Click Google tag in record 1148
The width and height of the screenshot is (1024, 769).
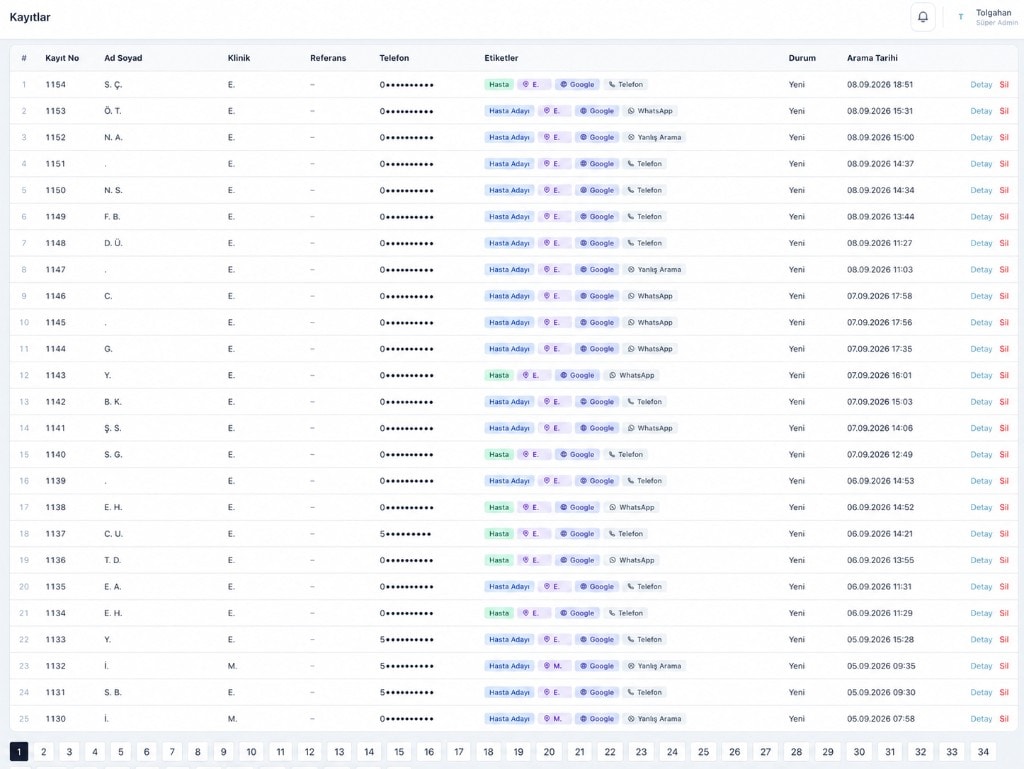(597, 243)
